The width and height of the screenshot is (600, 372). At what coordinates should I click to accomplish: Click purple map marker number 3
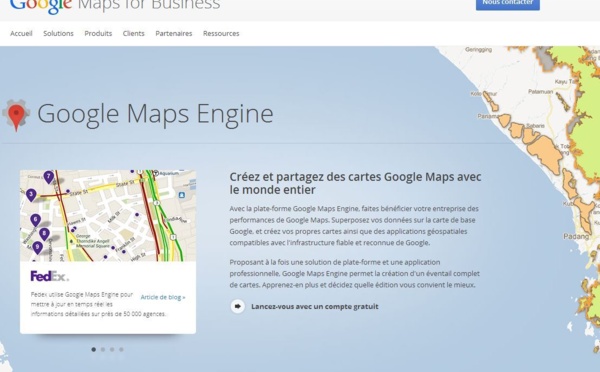point(31,195)
